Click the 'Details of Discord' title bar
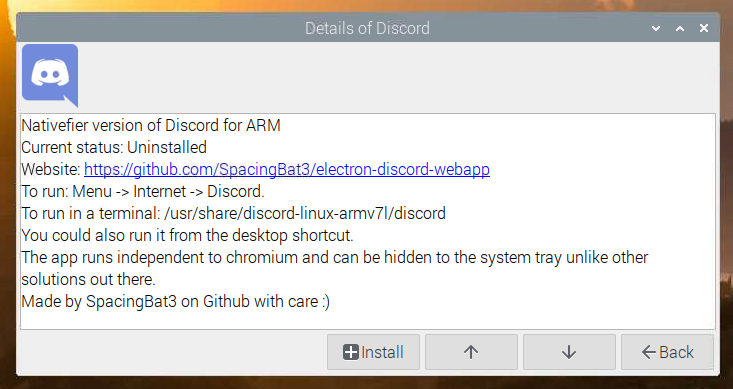The image size is (733, 389). 367,28
